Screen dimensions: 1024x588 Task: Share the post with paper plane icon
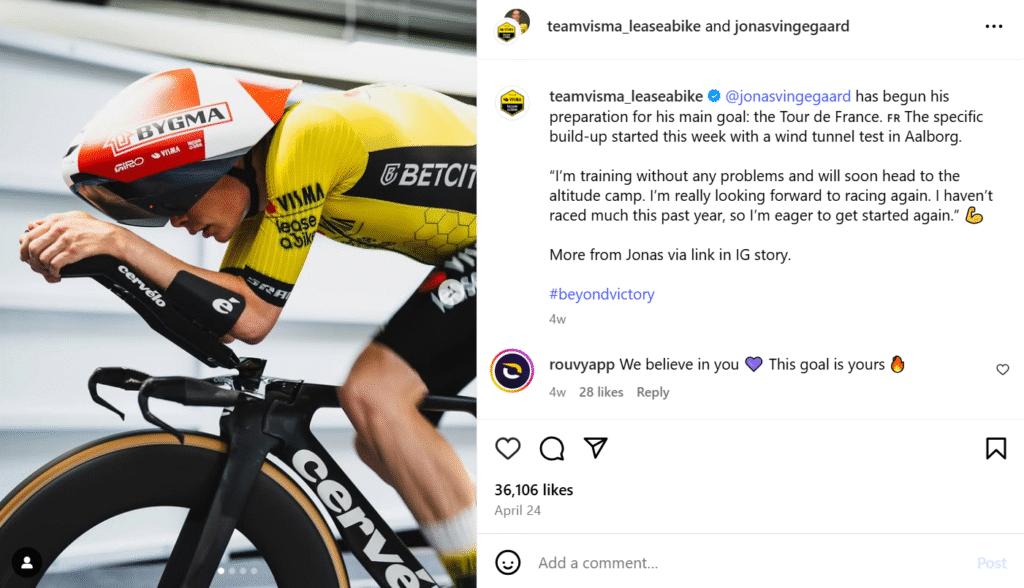[596, 448]
